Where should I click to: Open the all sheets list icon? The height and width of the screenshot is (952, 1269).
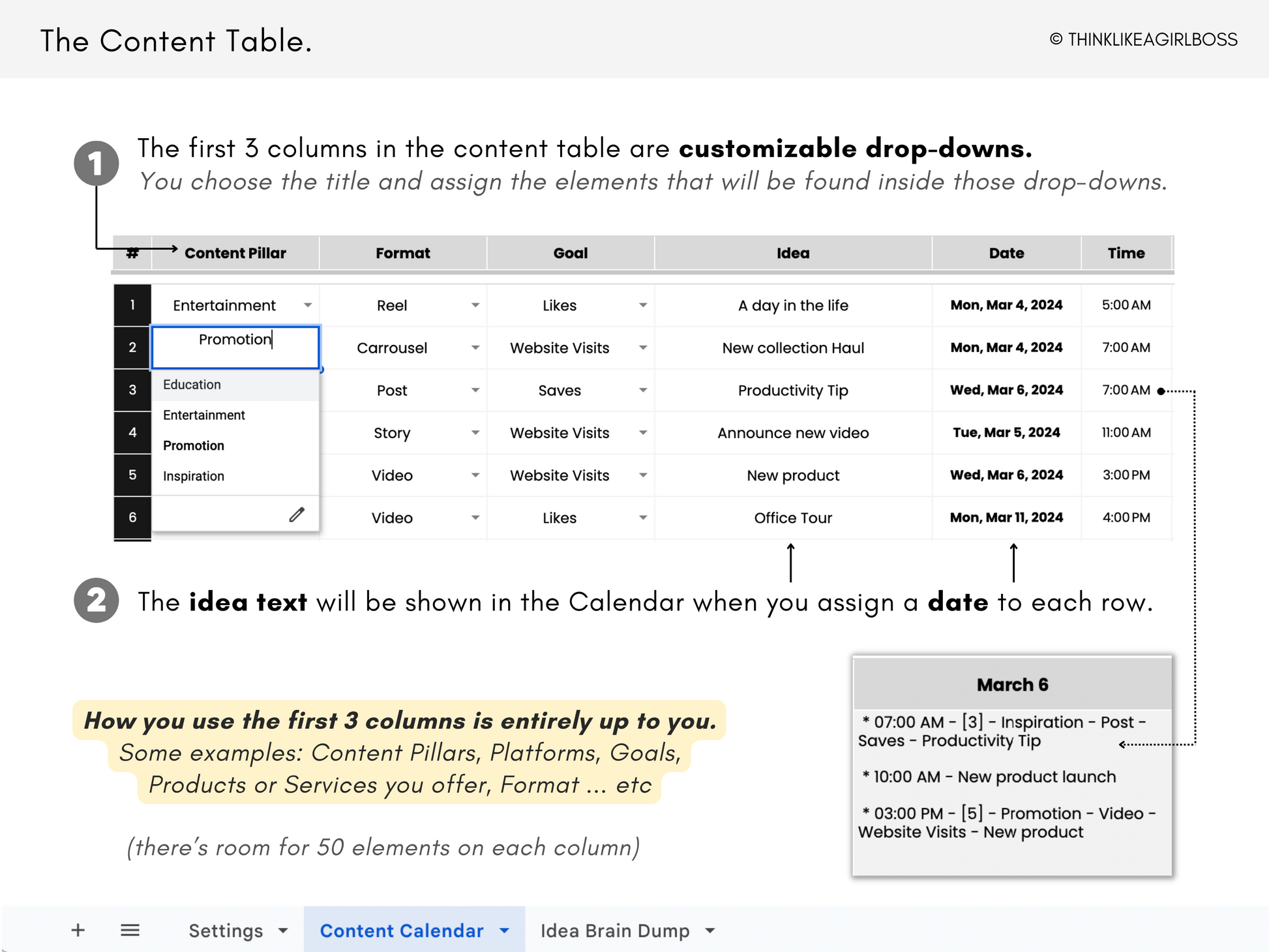coord(130,930)
